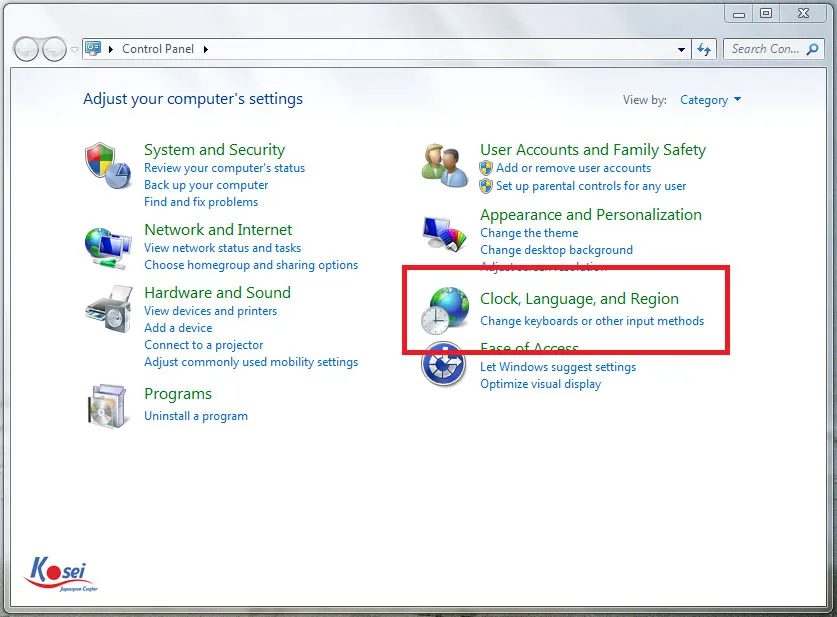Click the System and Security shield icon
Screen dimensions: 837x617
[x=108, y=161]
